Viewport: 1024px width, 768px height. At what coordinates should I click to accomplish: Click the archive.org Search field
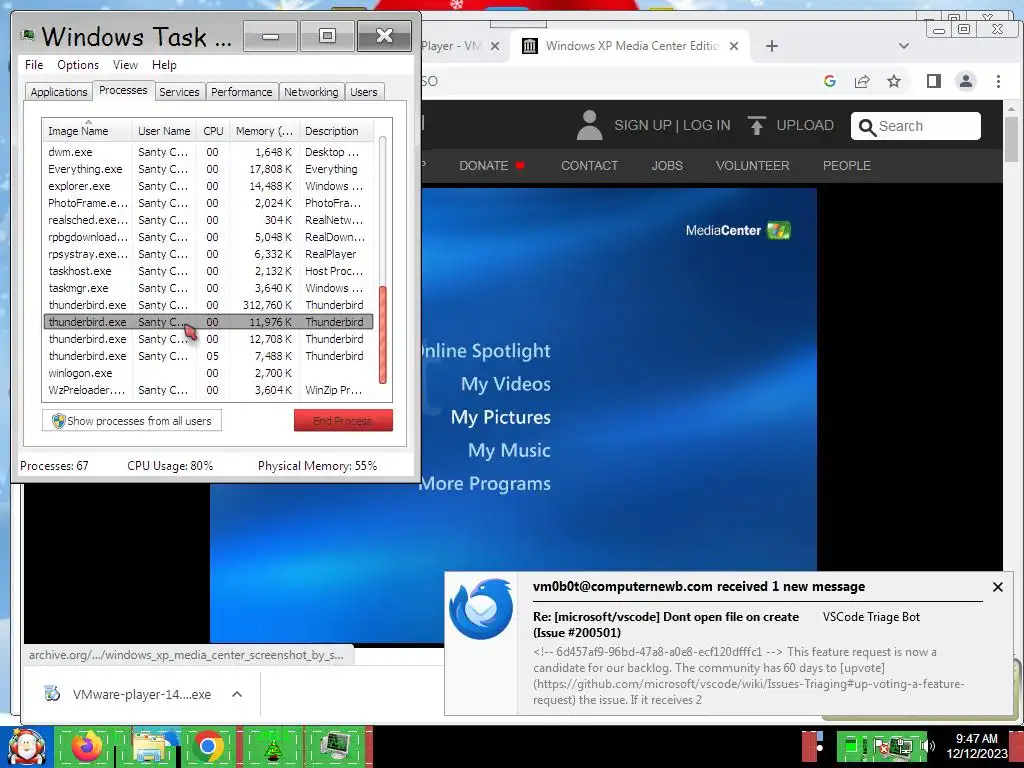[x=916, y=125]
